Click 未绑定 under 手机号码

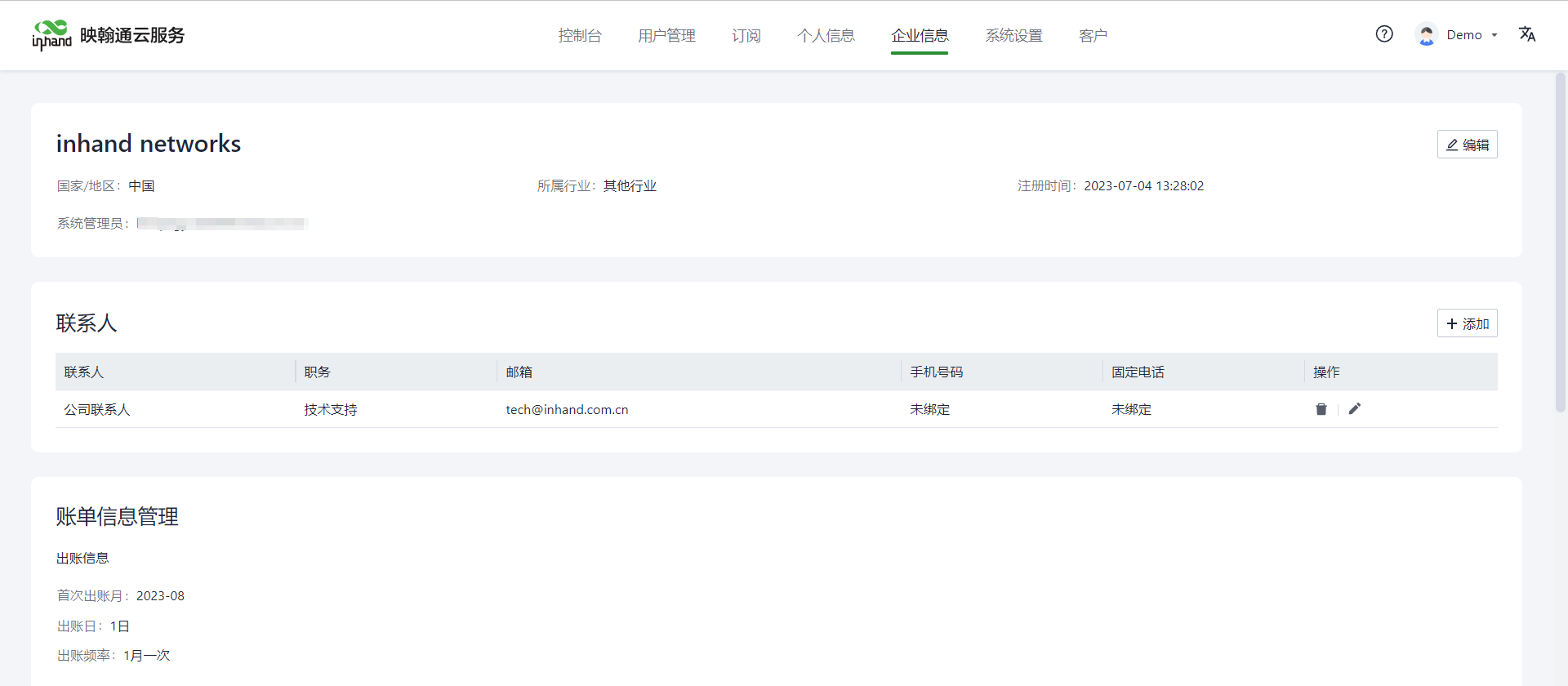coord(930,410)
